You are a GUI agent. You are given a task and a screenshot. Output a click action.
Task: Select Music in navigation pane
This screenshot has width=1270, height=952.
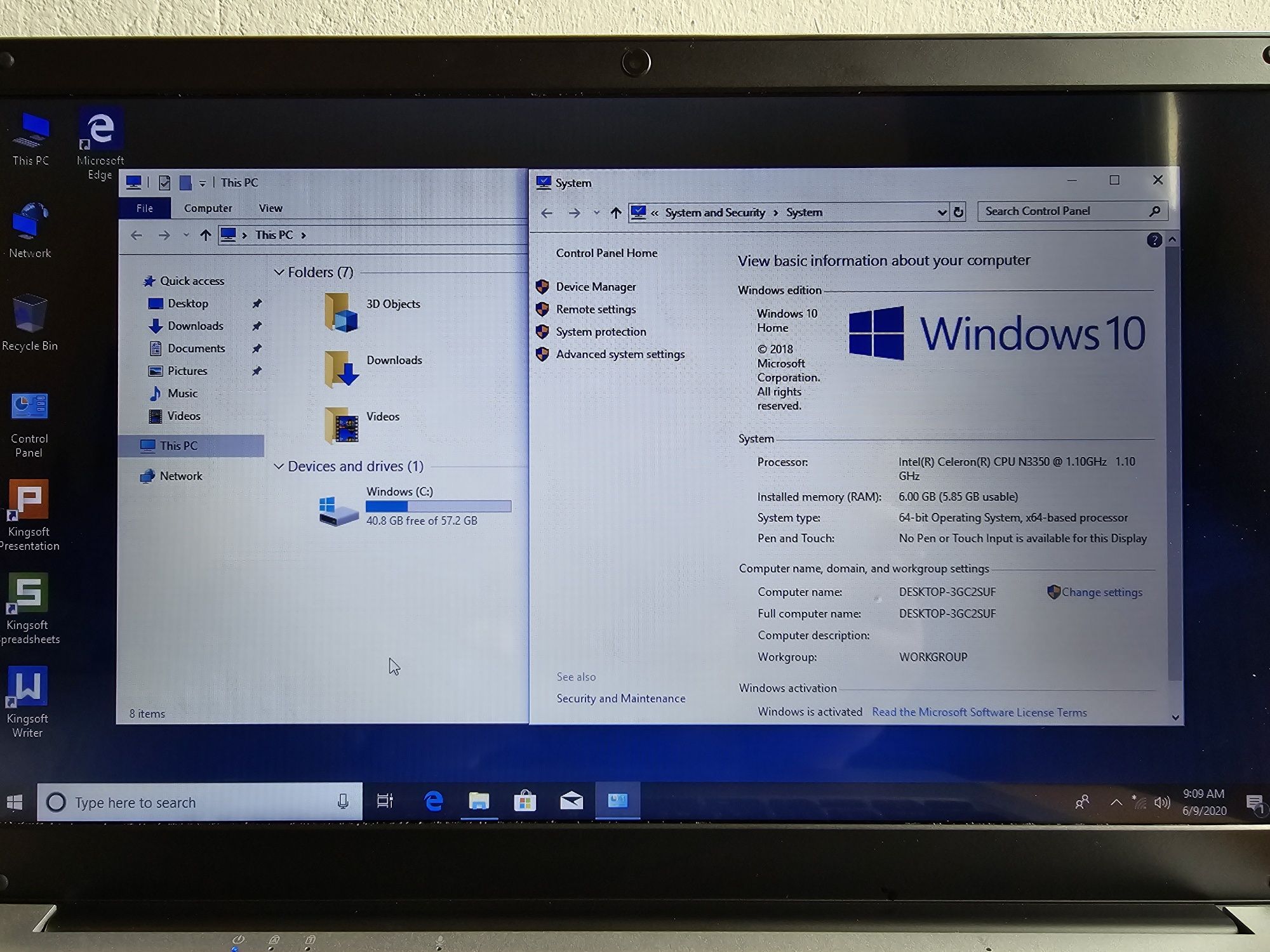(174, 393)
